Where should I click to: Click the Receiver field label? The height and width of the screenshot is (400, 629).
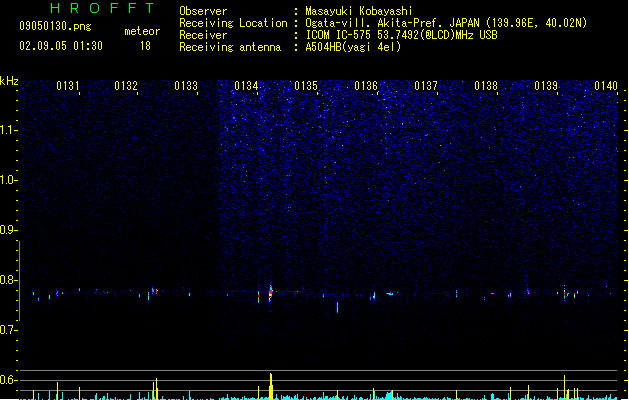[x=203, y=35]
